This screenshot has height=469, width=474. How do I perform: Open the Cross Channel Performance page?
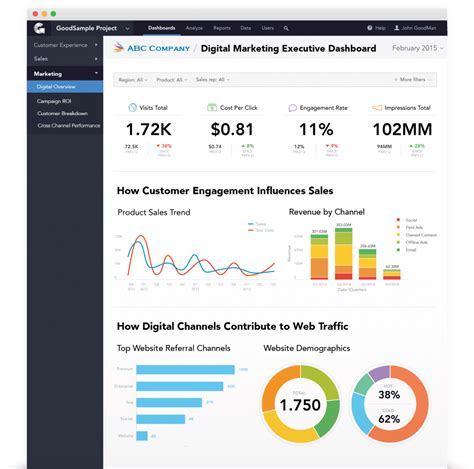[x=69, y=125]
